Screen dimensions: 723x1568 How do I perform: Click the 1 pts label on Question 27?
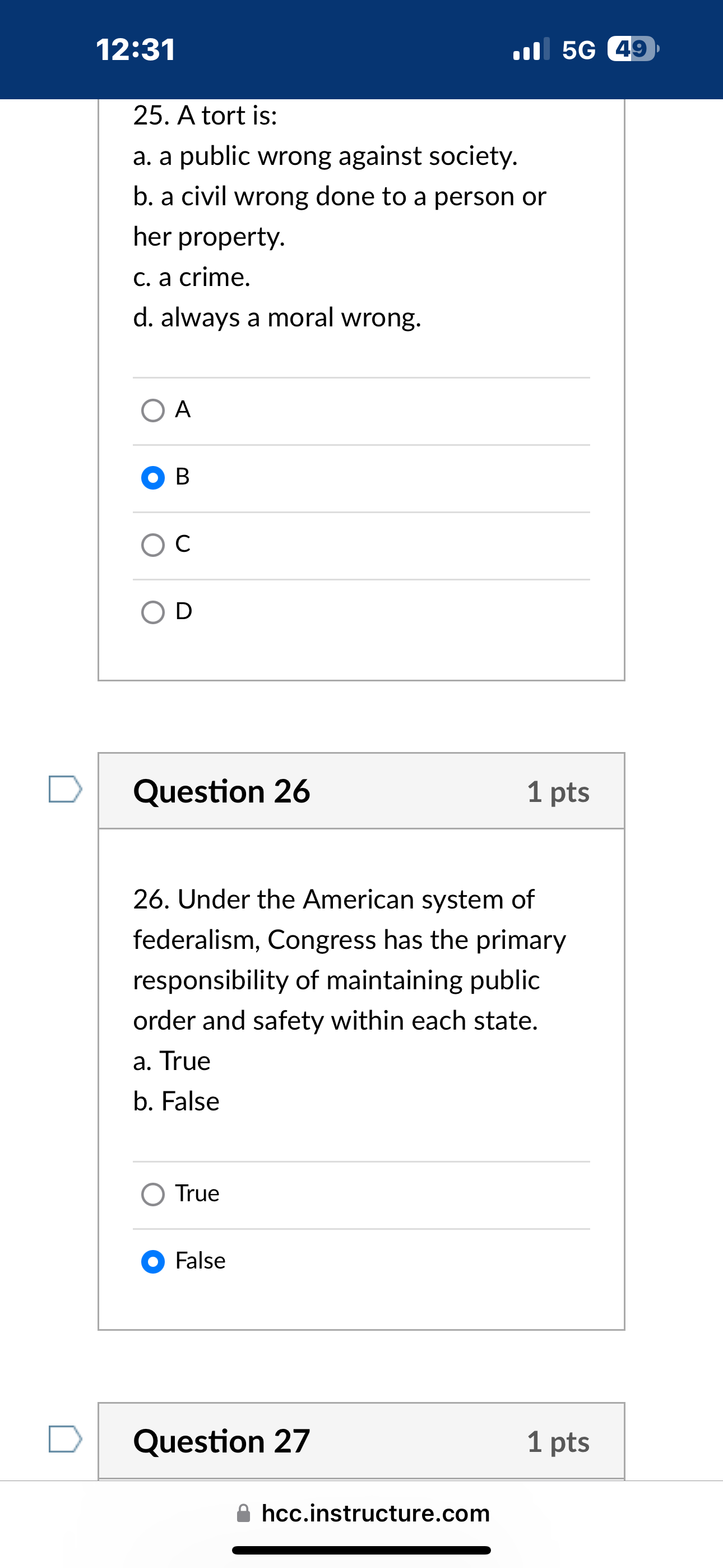click(558, 1440)
